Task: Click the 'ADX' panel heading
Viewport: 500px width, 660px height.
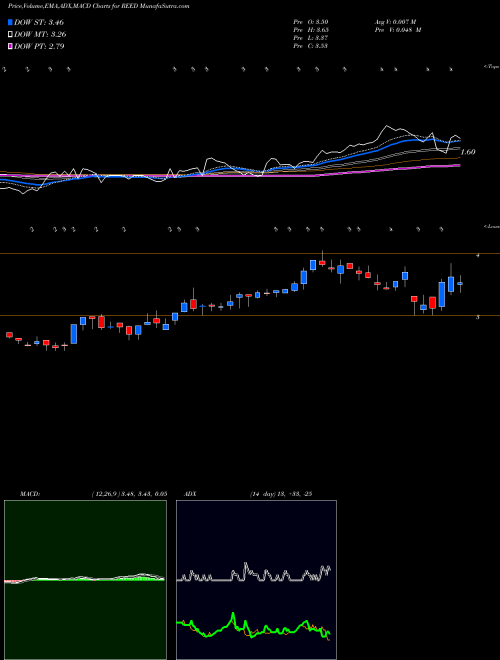Action: tap(190, 494)
